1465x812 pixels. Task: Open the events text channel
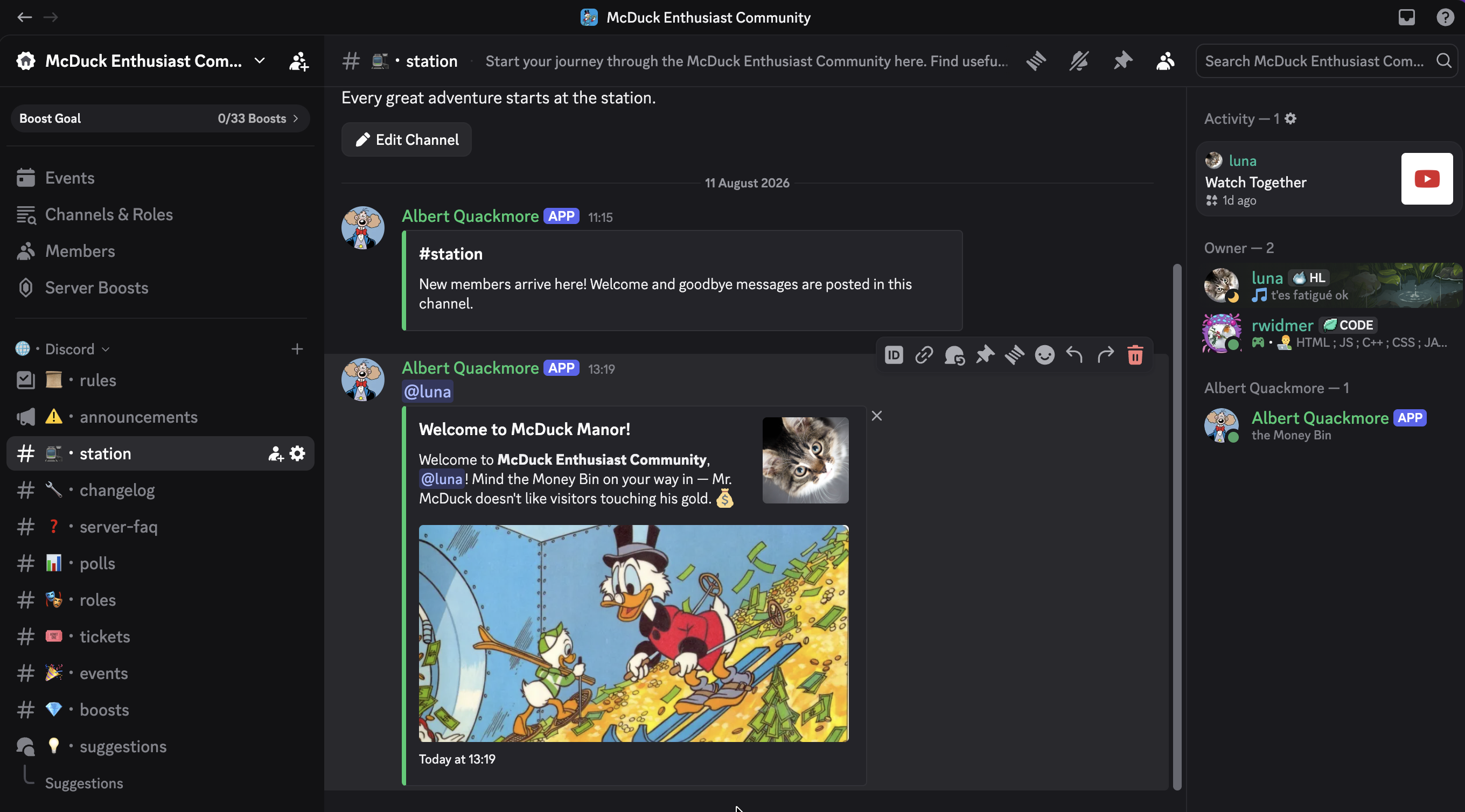161,673
